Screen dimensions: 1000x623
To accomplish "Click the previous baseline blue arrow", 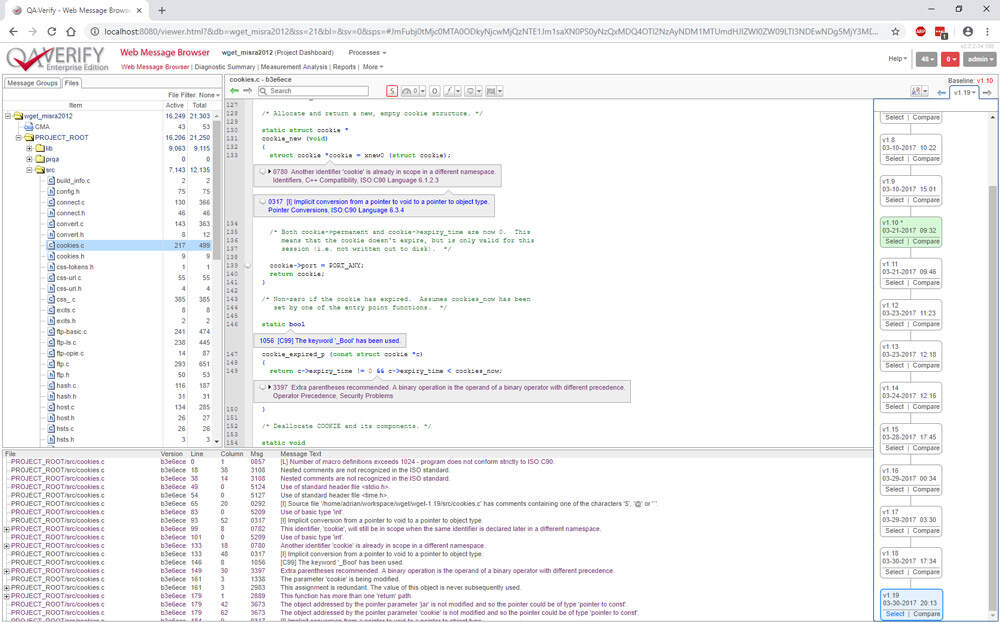I will click(x=941, y=92).
